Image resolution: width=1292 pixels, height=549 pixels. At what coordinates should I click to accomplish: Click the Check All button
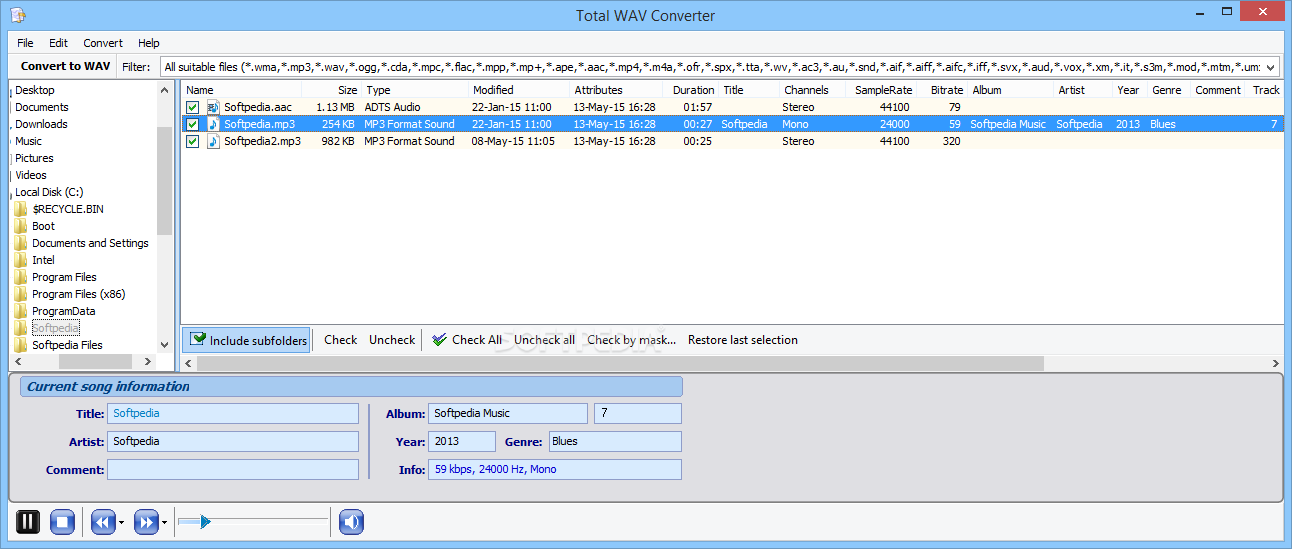467,340
